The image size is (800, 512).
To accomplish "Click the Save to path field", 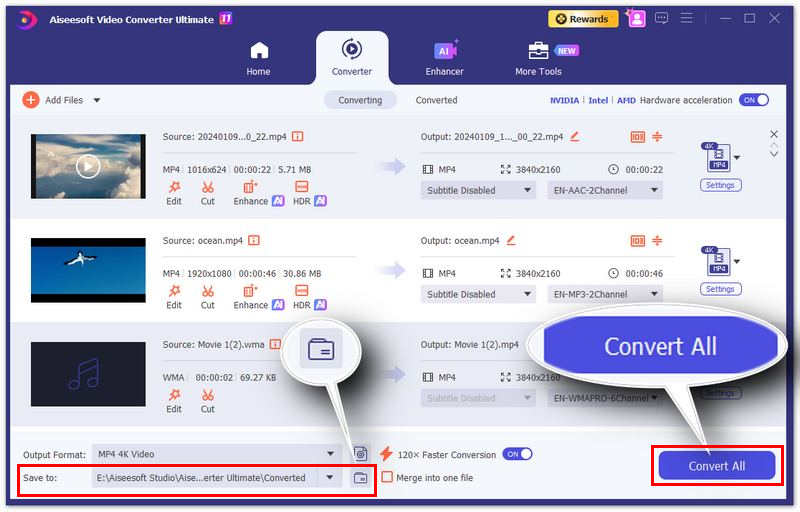I will coord(205,478).
